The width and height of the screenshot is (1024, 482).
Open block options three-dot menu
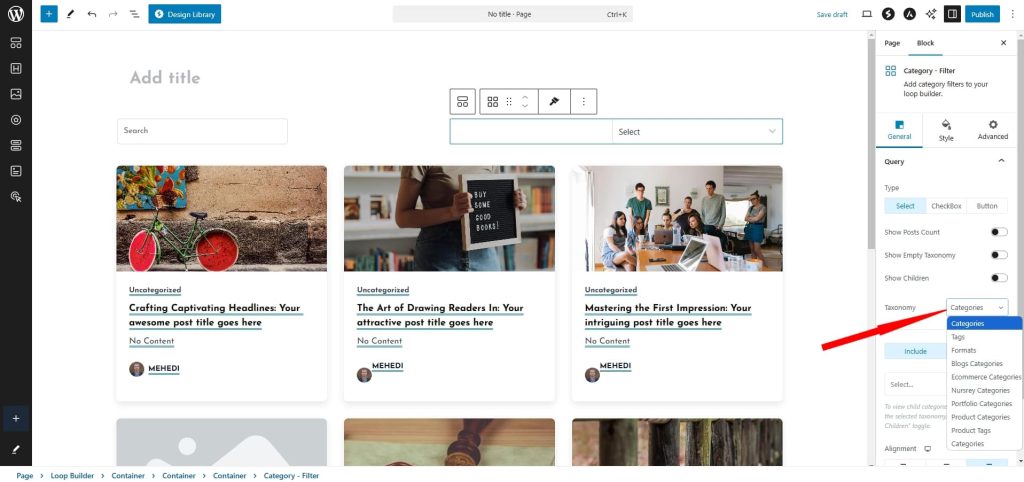click(x=583, y=102)
